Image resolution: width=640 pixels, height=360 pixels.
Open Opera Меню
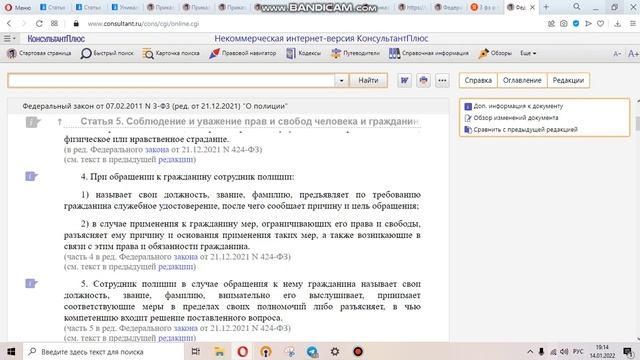(x=18, y=7)
